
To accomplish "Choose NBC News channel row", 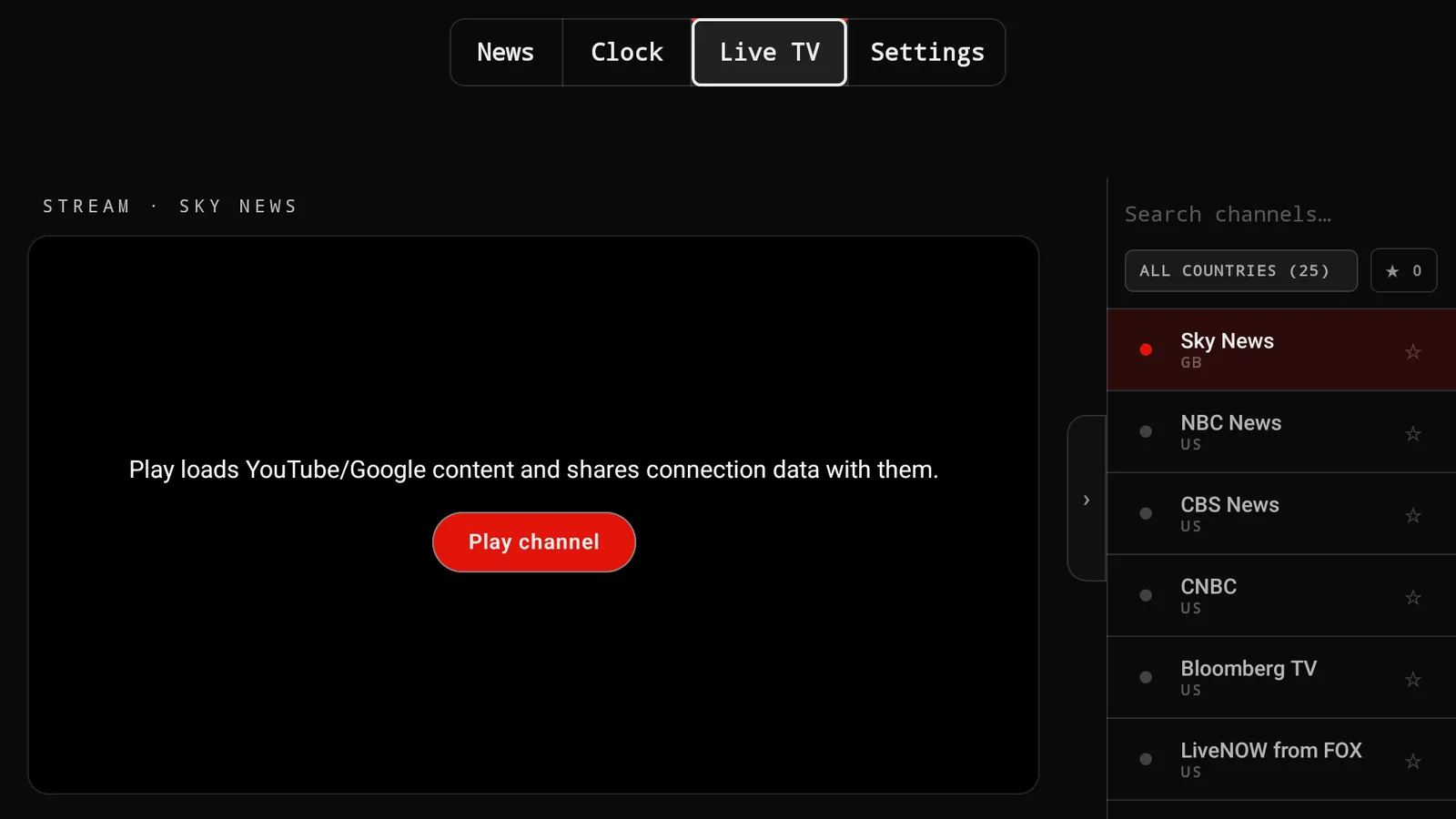I will 1281,431.
